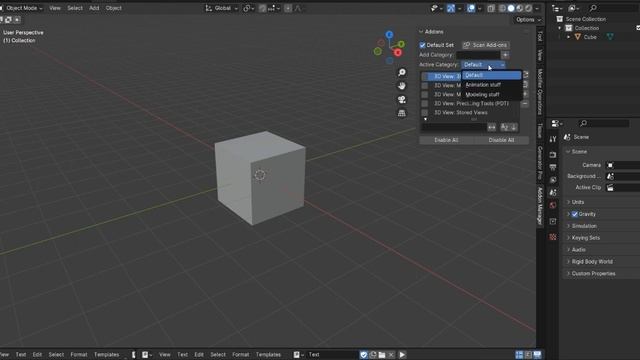Uncheck the Default Set checkbox
Image resolution: width=640 pixels, height=360 pixels.
click(422, 45)
